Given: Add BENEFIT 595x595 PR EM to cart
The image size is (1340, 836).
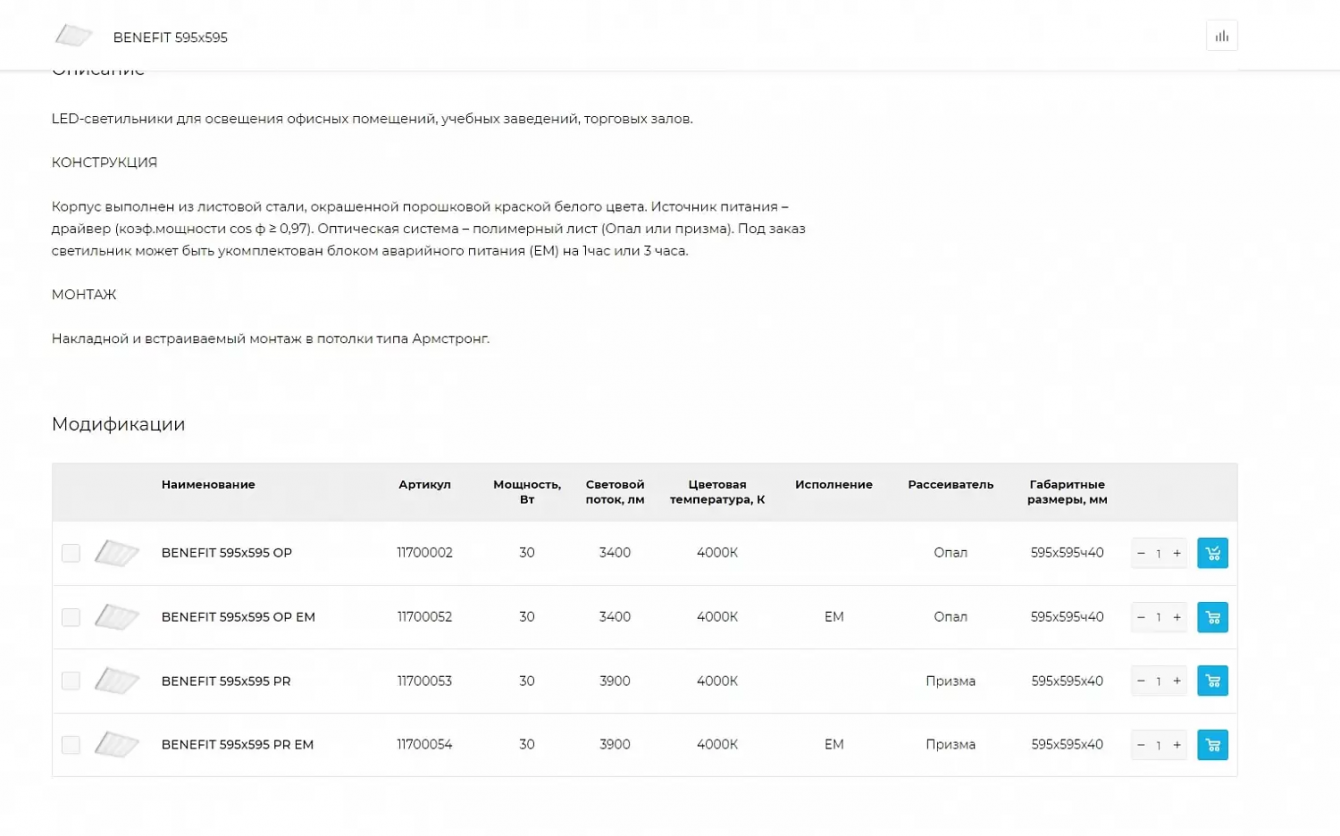Looking at the screenshot, I should pos(1212,745).
